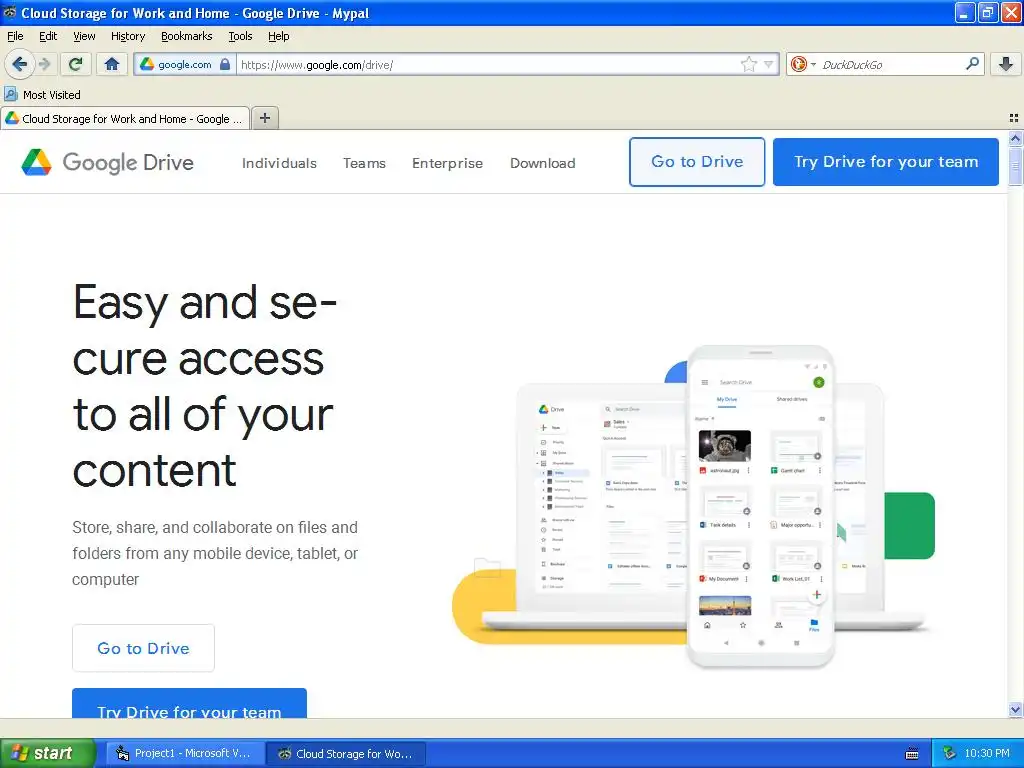Open the Bookmarks menu
The image size is (1024, 768).
pyautogui.click(x=186, y=36)
